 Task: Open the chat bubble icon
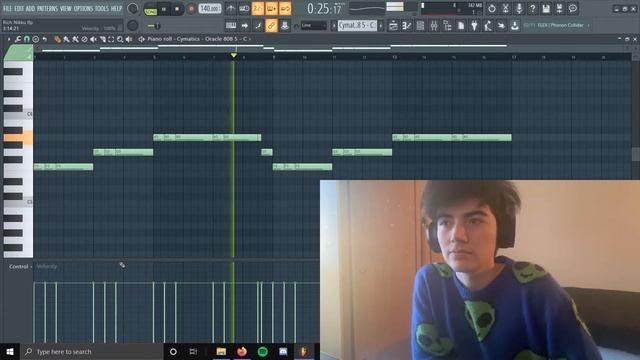click(573, 9)
